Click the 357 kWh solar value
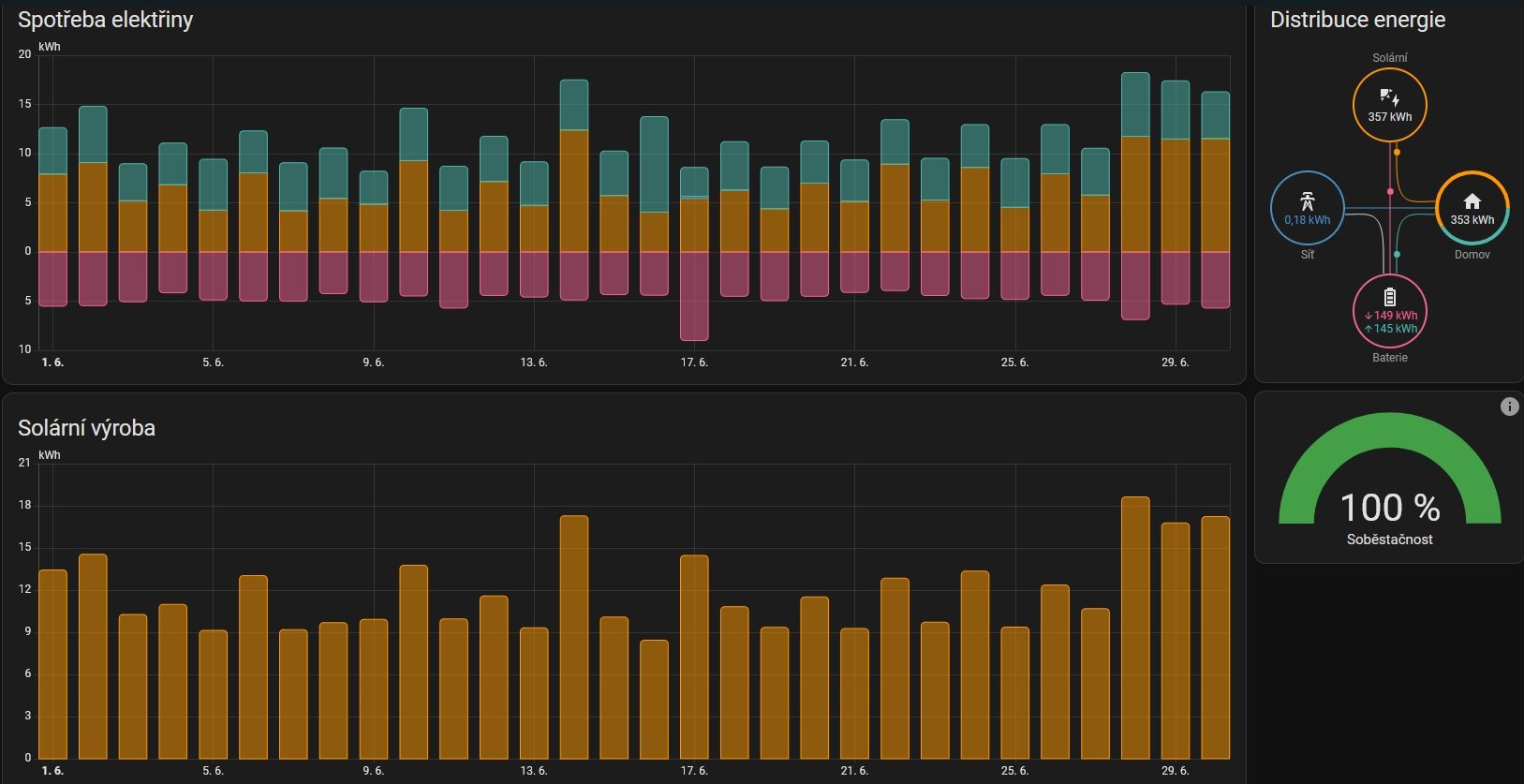 click(1390, 117)
